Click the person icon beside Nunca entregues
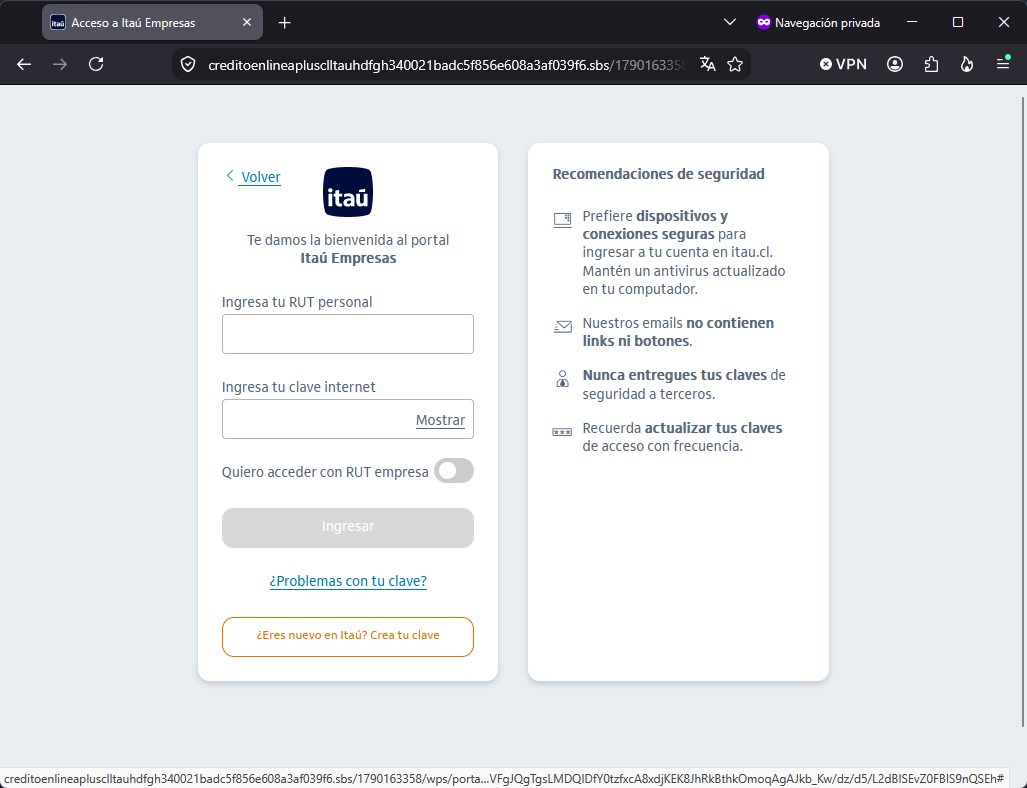The height and width of the screenshot is (788, 1027). [x=563, y=379]
